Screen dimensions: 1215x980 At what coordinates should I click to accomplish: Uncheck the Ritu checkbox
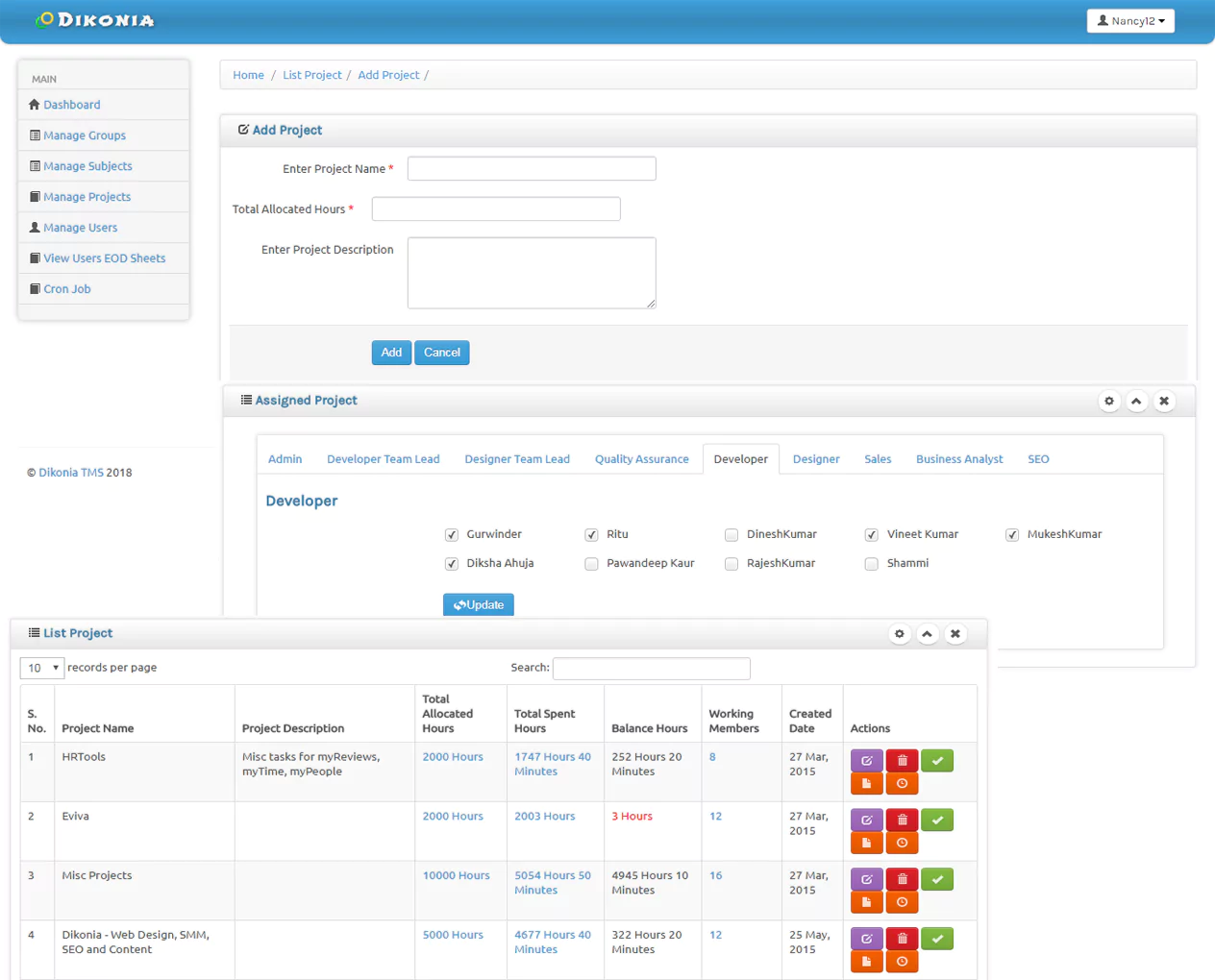(592, 535)
